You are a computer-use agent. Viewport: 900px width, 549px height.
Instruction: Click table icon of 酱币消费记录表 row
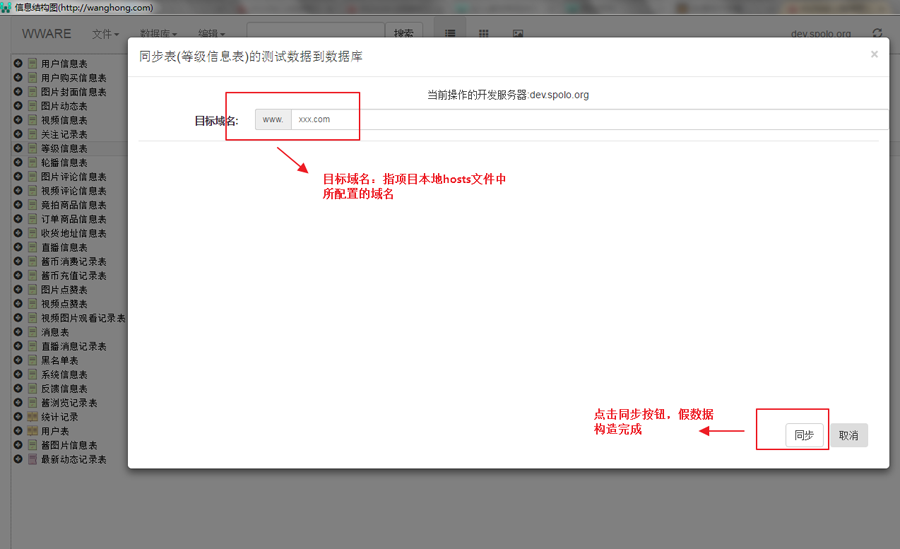pyautogui.click(x=33, y=261)
